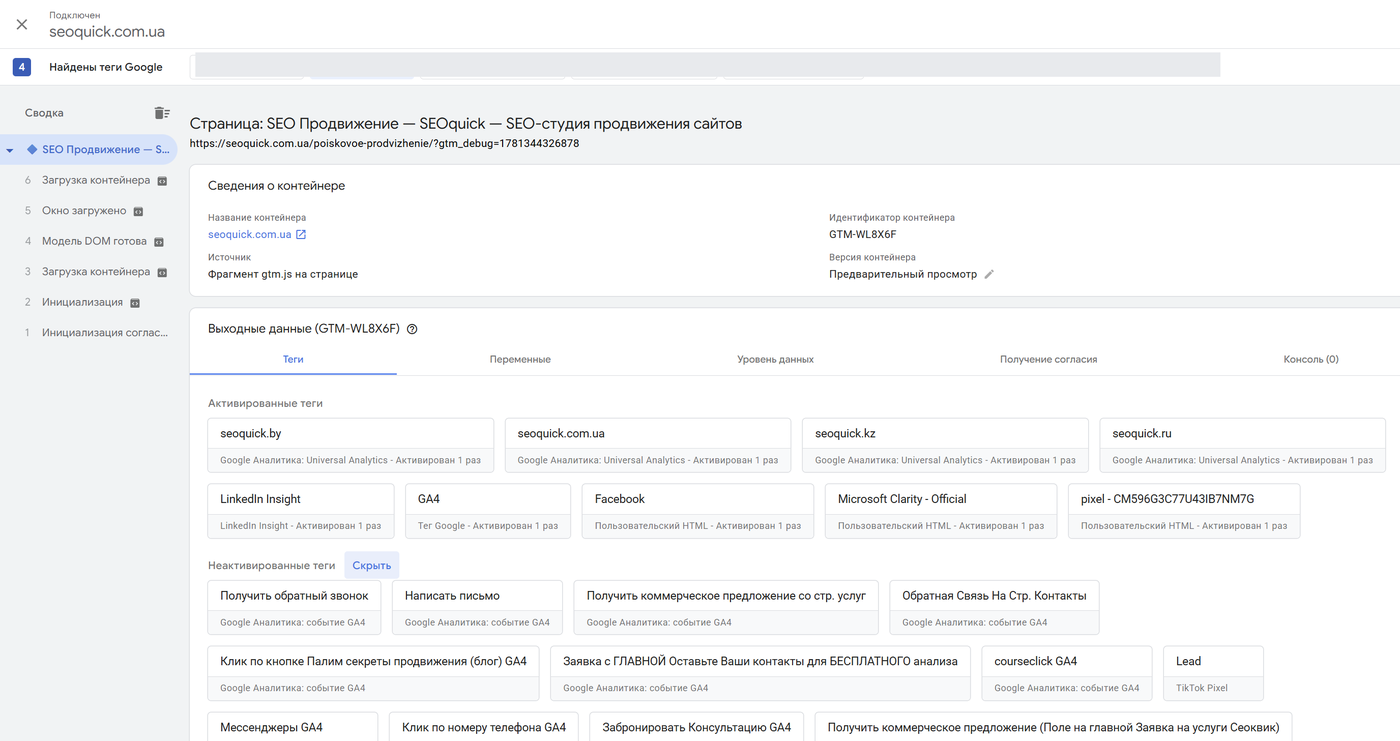The width and height of the screenshot is (1400, 741).
Task: Switch to the Переменные tab
Action: click(520, 359)
